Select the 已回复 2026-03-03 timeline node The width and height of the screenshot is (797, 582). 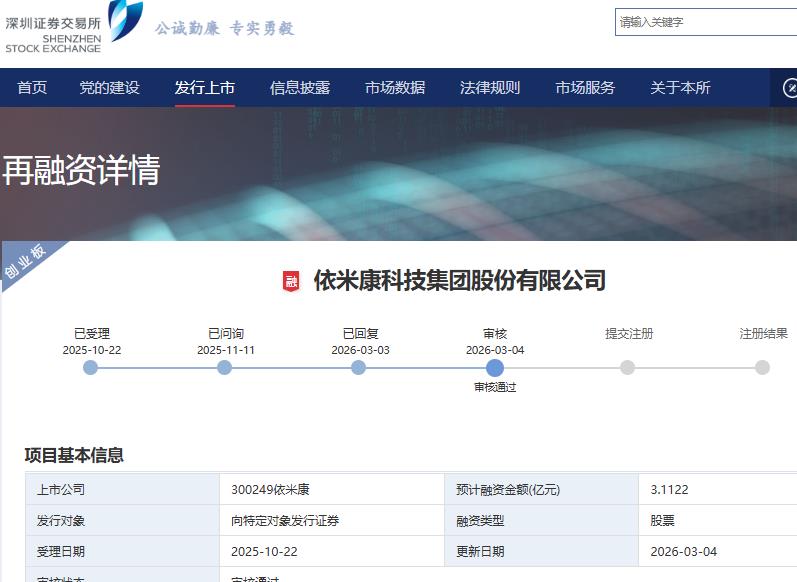pyautogui.click(x=358, y=367)
